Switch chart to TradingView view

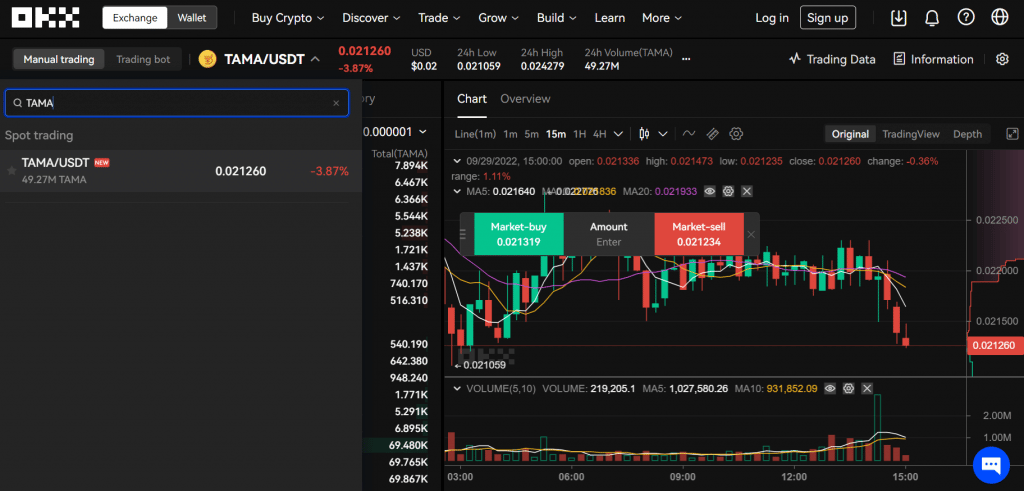tap(911, 134)
